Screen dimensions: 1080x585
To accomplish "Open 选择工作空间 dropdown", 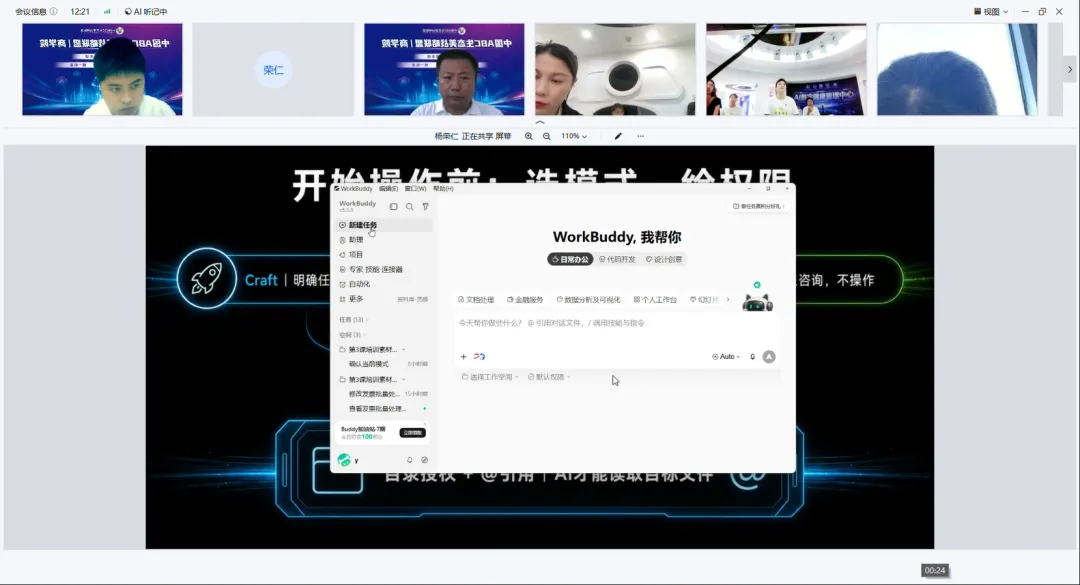I will (490, 377).
